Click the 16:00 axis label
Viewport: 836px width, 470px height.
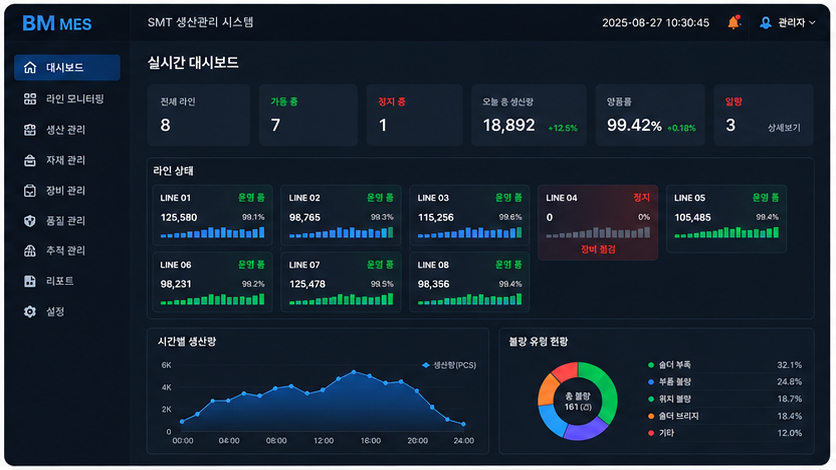pyautogui.click(x=371, y=441)
